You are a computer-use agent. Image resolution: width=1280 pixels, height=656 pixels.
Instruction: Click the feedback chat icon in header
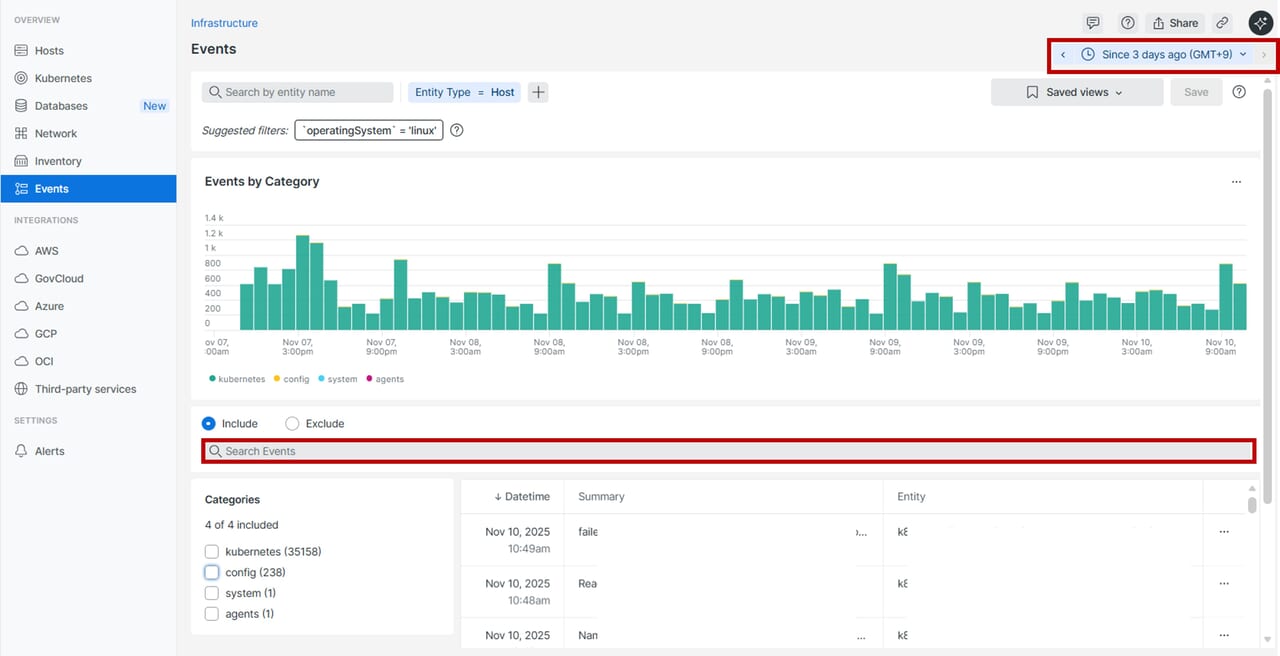(1093, 23)
